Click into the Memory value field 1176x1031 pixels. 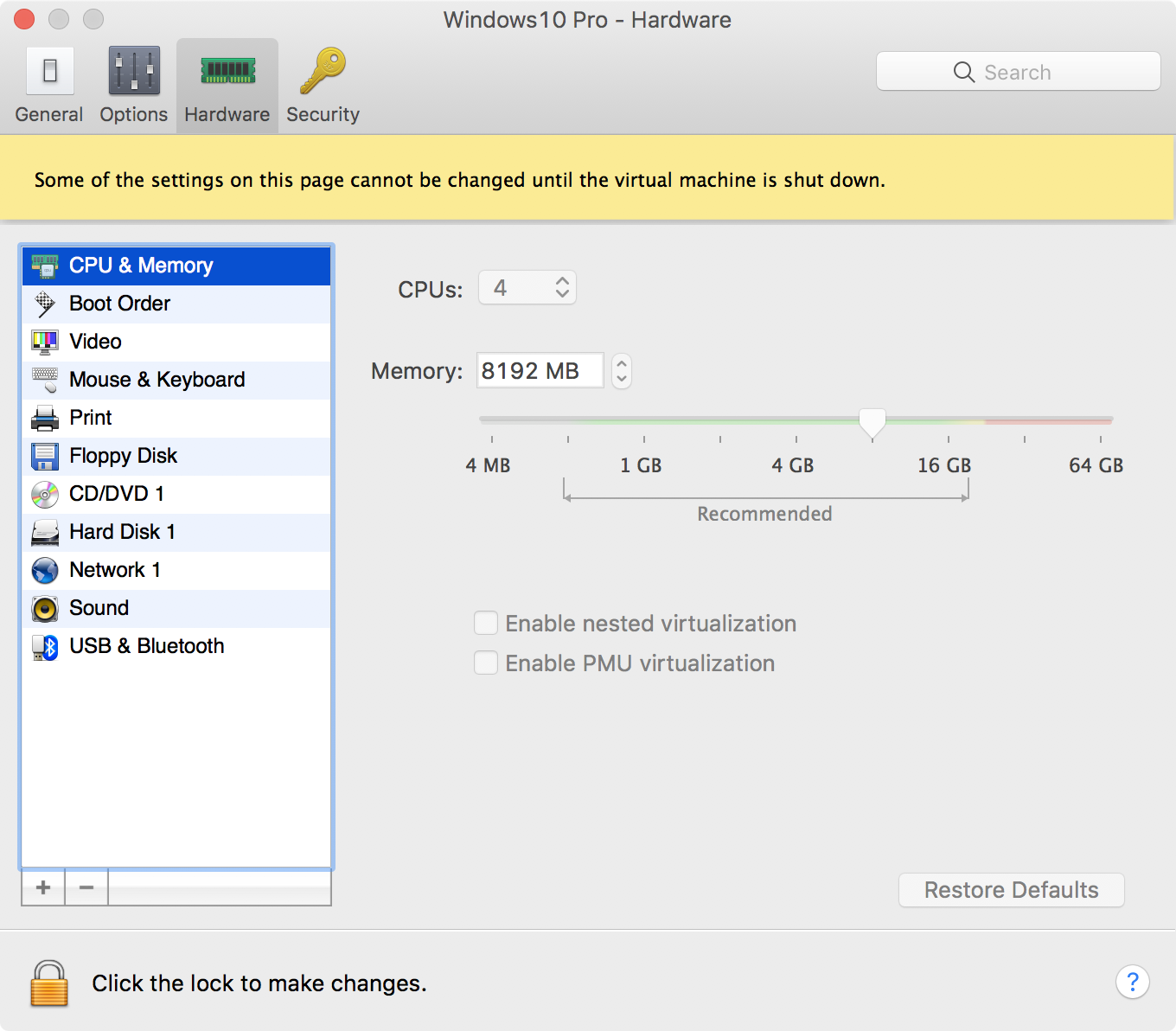(540, 370)
